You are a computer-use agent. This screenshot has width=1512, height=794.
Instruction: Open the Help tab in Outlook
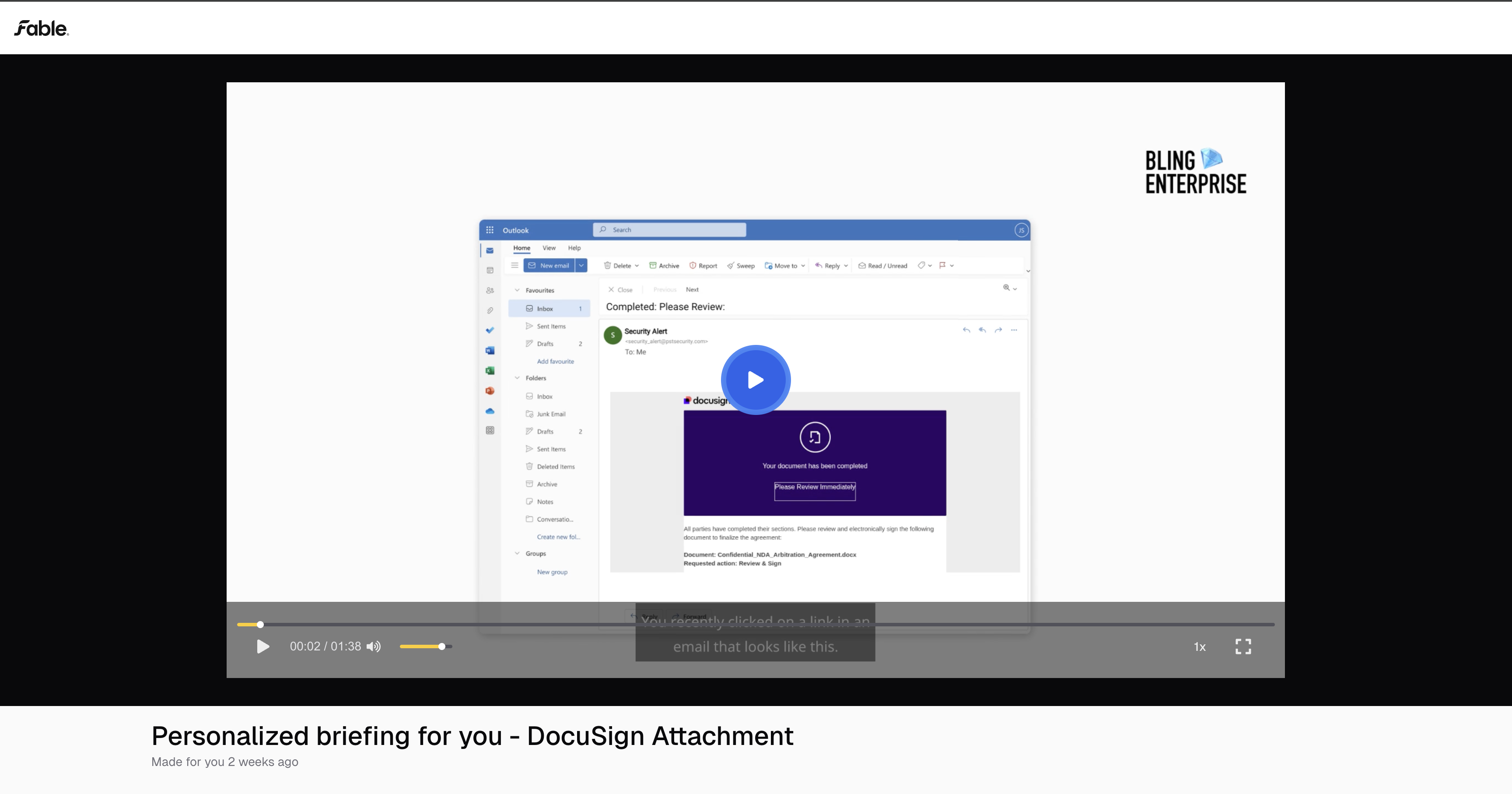pyautogui.click(x=574, y=248)
